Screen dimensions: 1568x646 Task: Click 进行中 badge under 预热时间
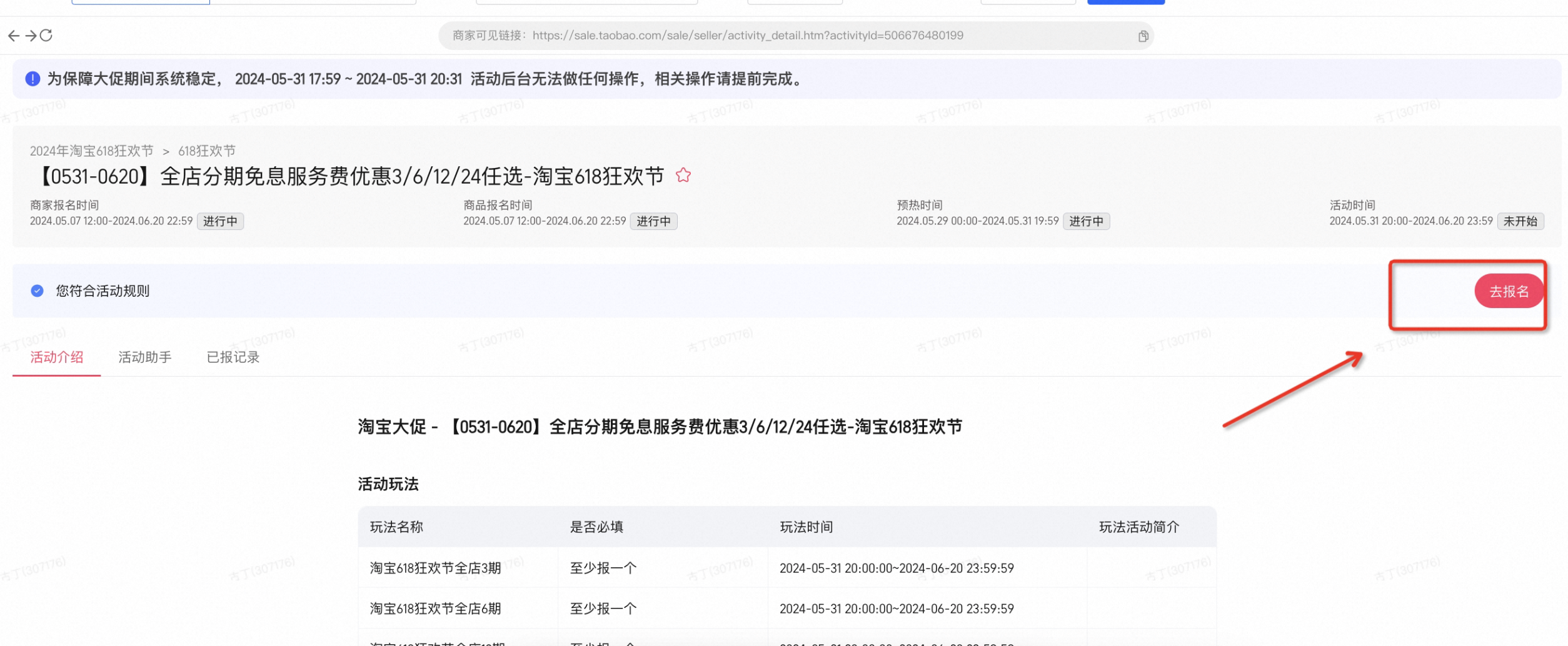(1087, 221)
